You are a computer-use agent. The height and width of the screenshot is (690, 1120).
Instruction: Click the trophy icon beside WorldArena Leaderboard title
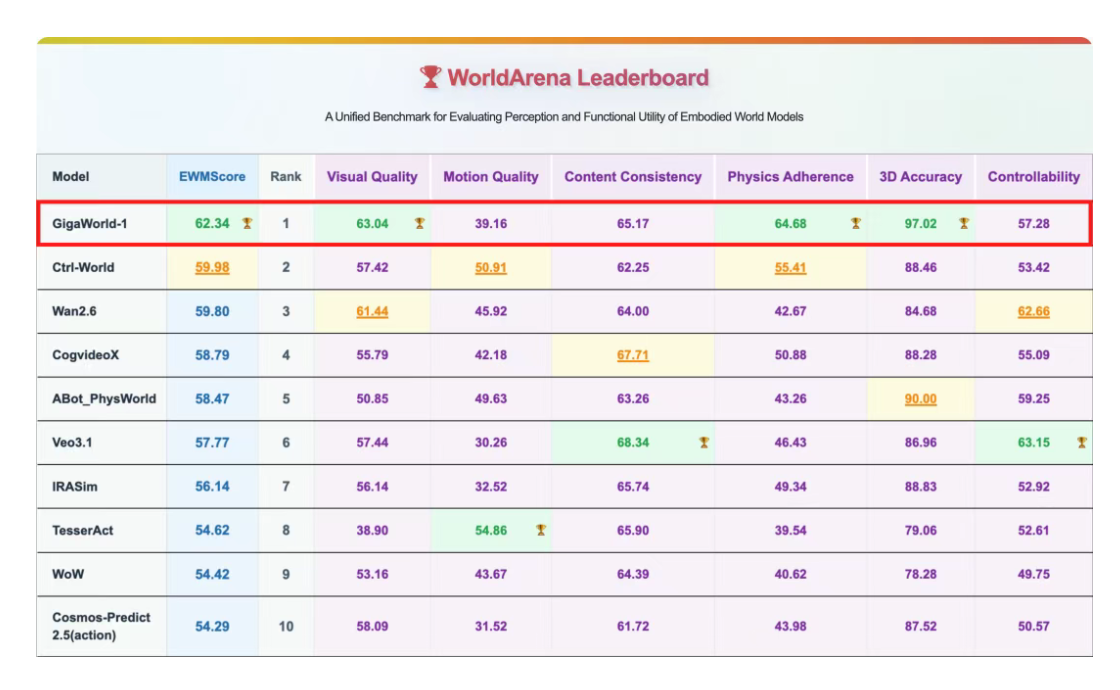point(430,77)
